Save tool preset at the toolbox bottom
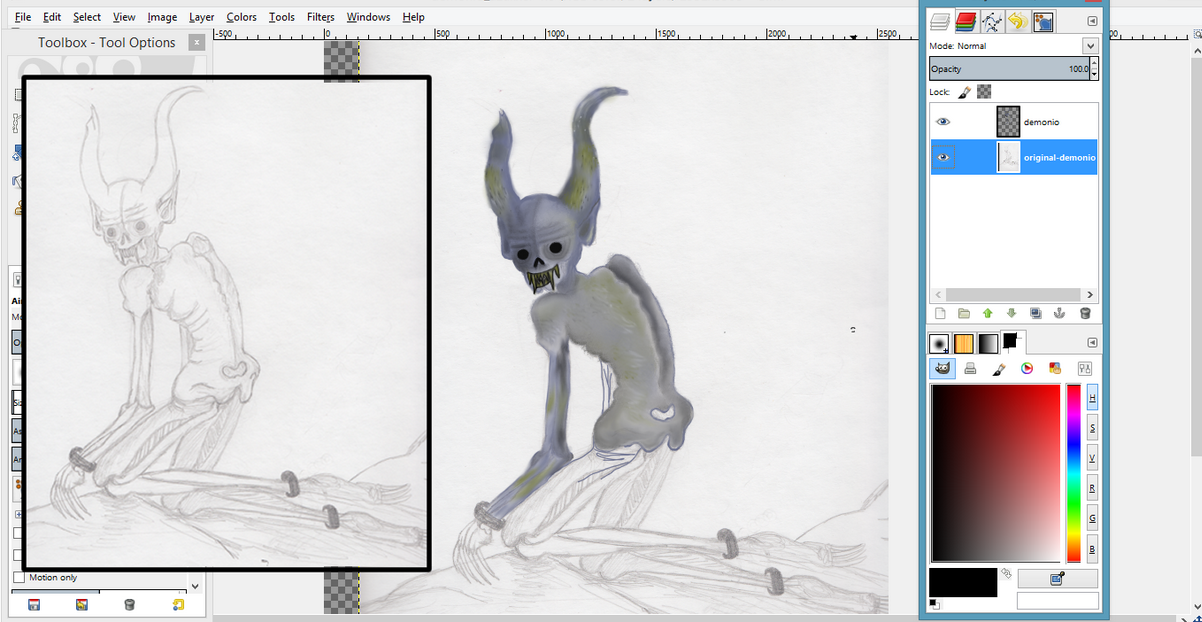Screen dimensions: 1202x622 [x=34, y=604]
